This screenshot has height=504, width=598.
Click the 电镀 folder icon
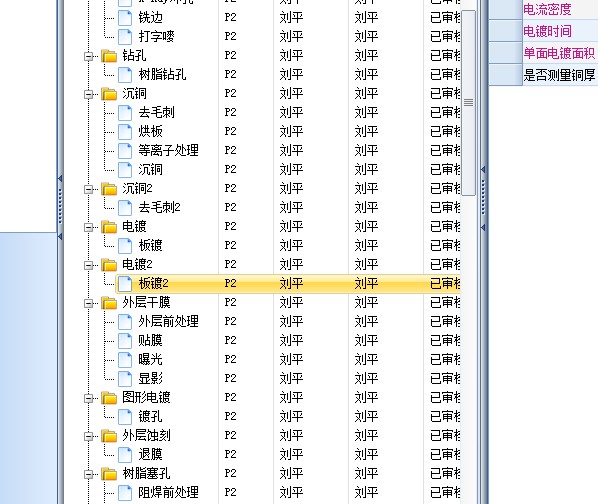109,226
